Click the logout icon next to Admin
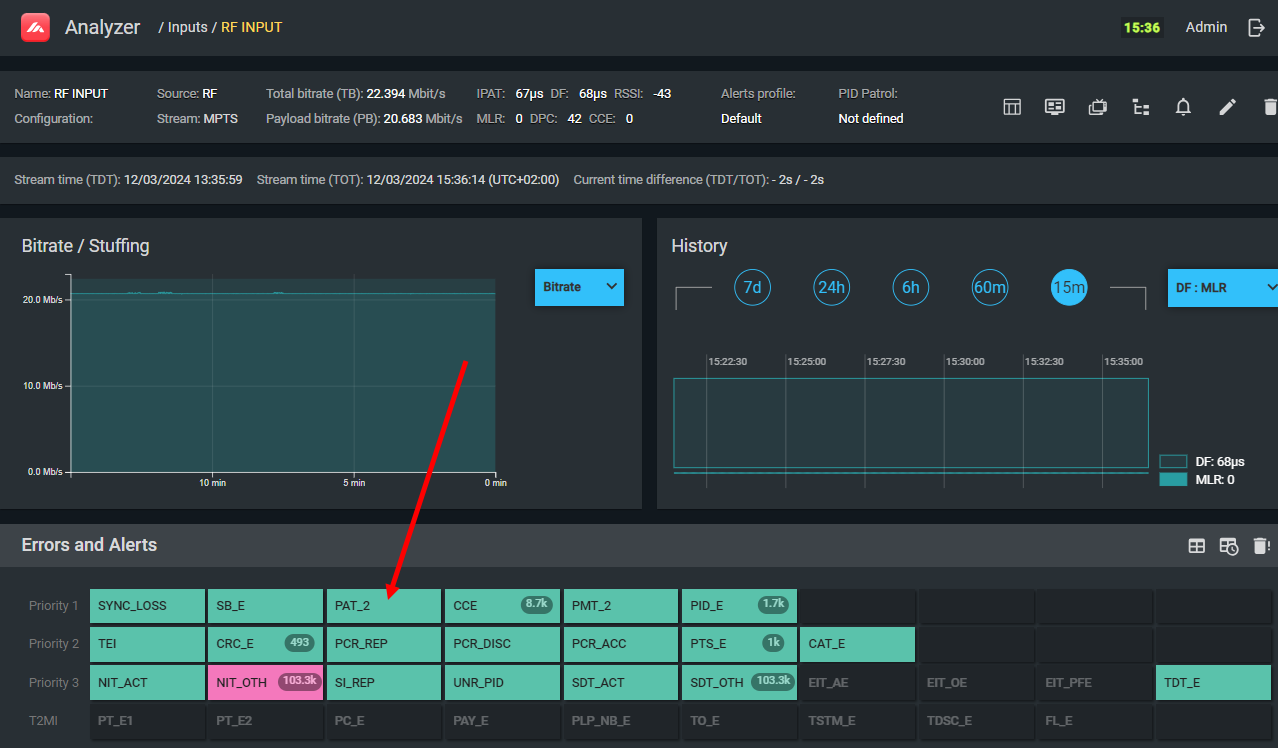 pyautogui.click(x=1257, y=27)
